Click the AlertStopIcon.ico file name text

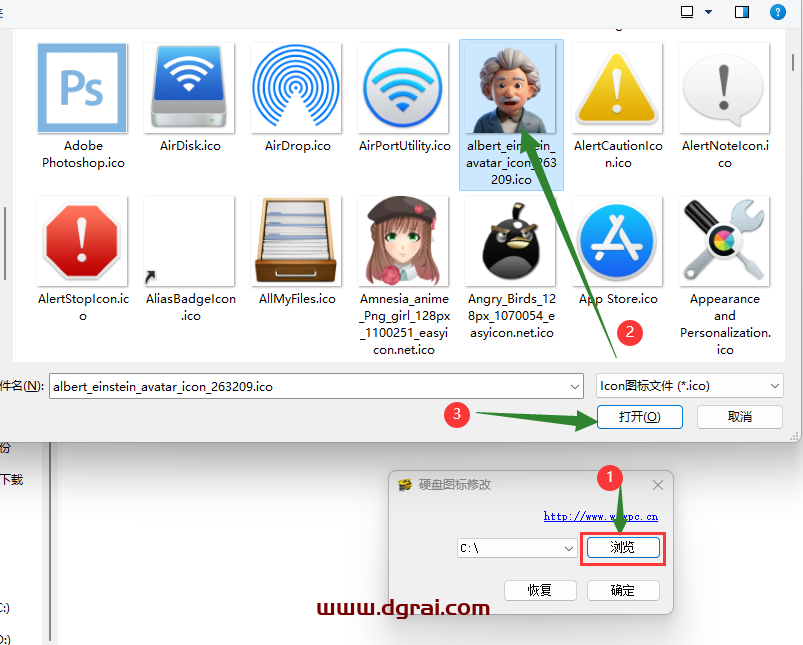click(83, 307)
